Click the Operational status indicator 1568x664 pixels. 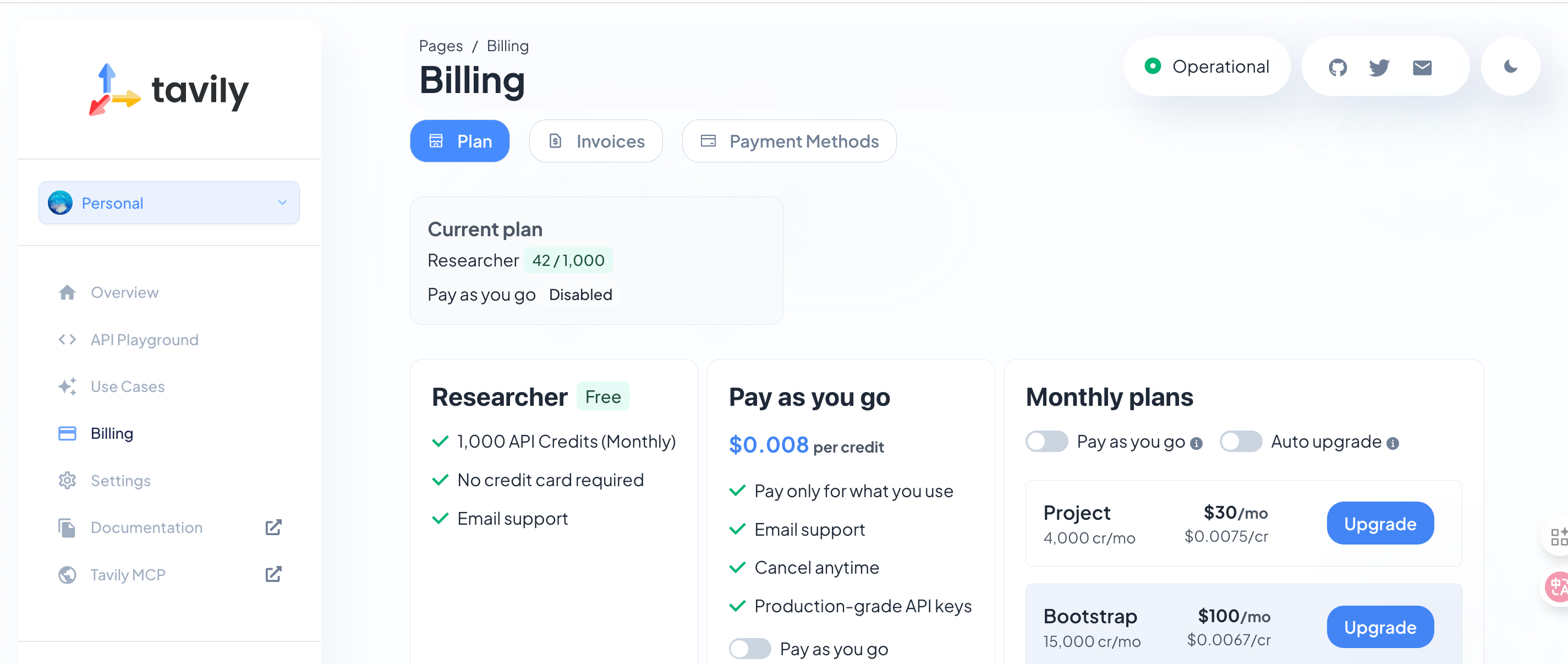[1207, 67]
